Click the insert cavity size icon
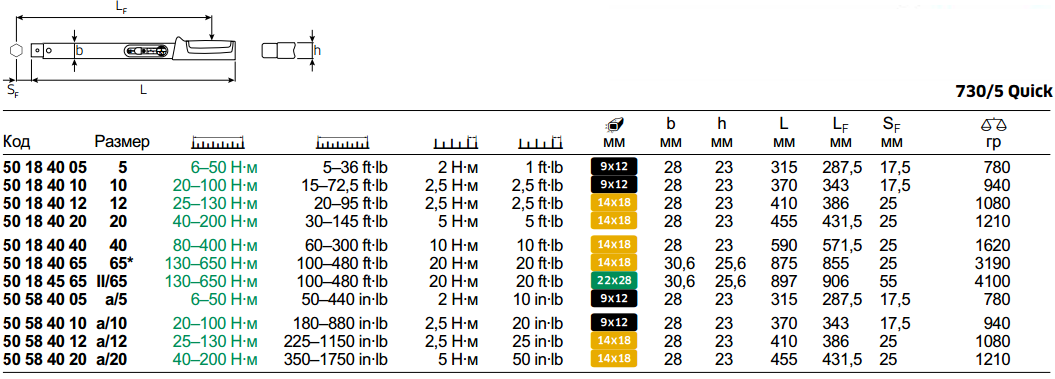1055x379 pixels. coord(615,124)
